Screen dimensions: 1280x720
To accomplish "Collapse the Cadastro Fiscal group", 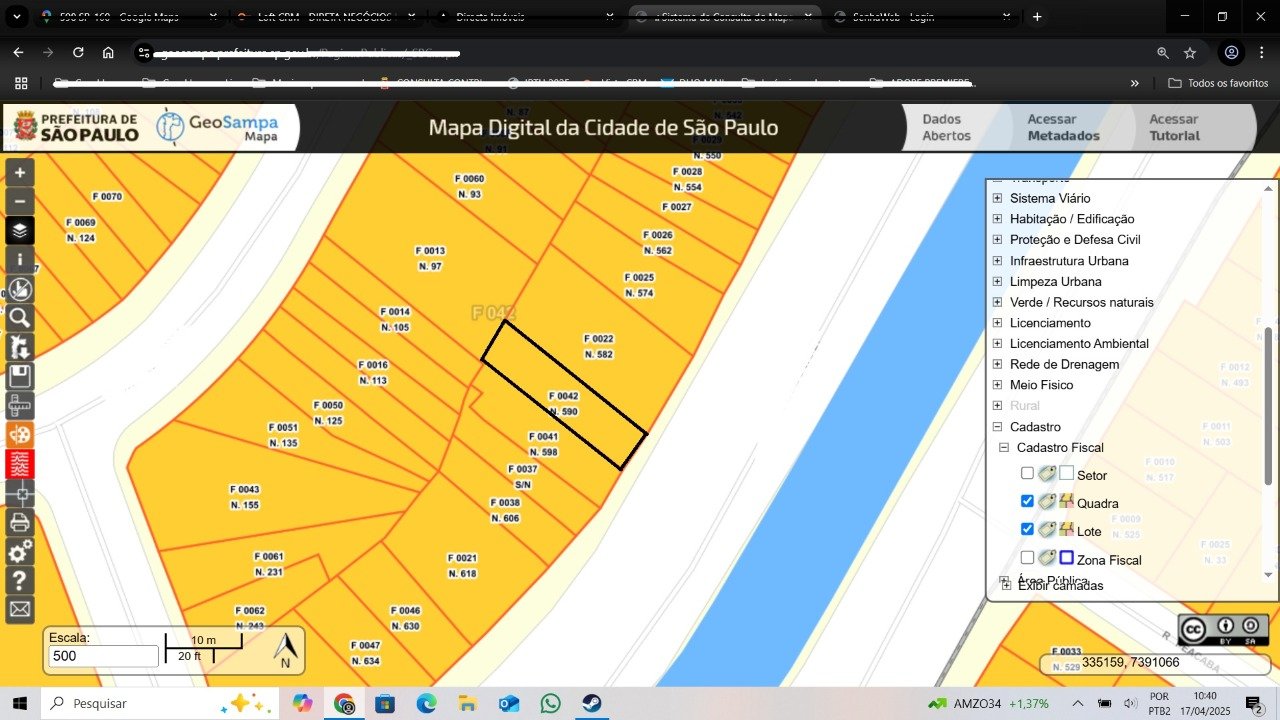I will pos(1004,448).
